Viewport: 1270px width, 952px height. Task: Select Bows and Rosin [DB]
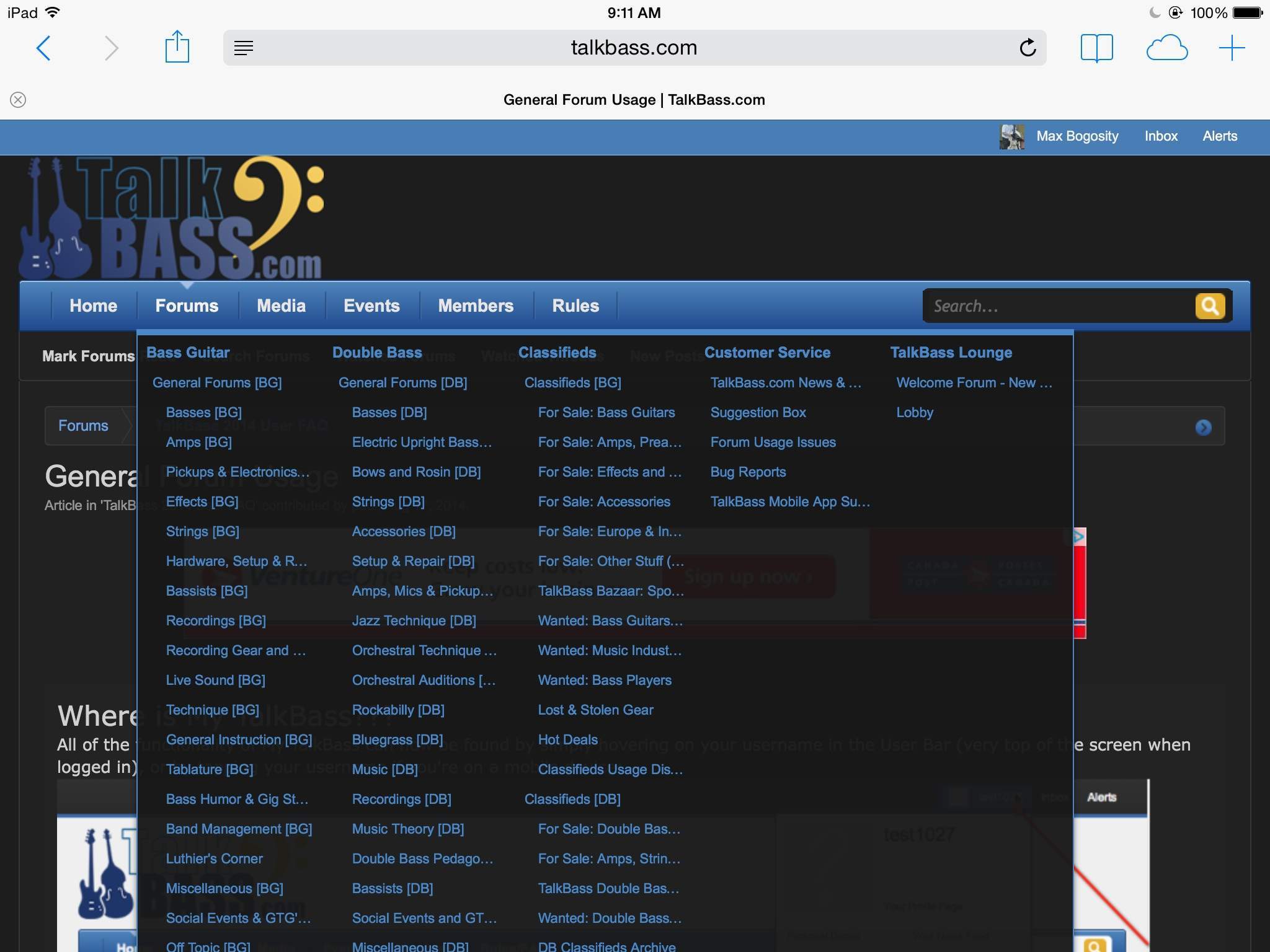click(x=417, y=472)
